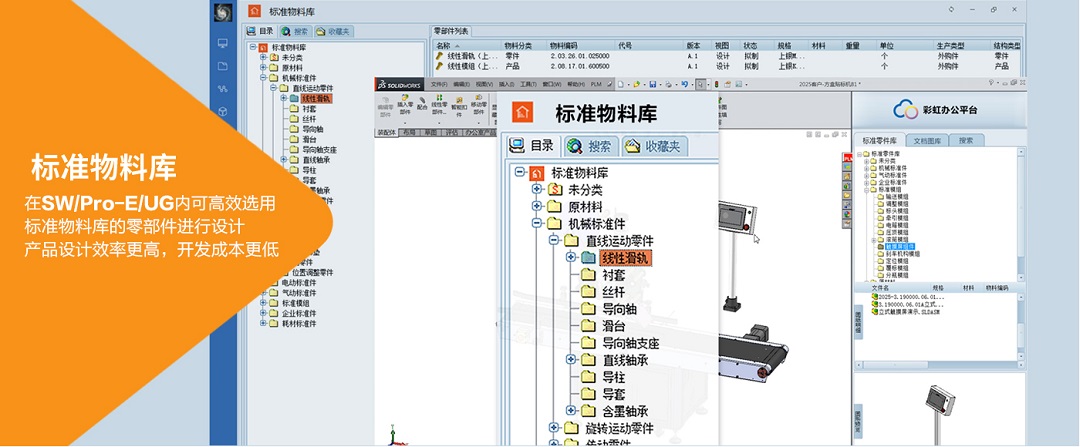Expand the 直线轴承 folder in zoomed tree

point(571,359)
